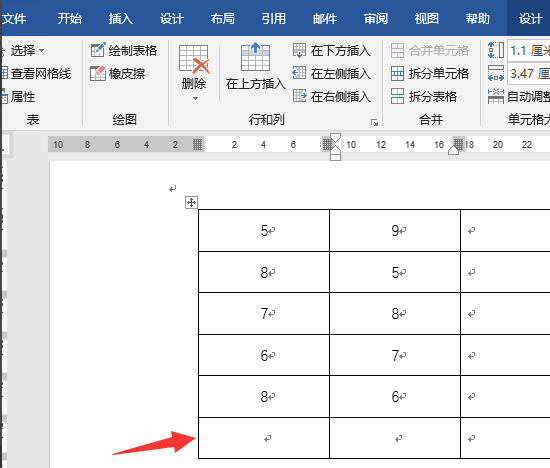Click Insert Below (在下方插入)
Image resolution: width=550 pixels, height=468 pixels.
coord(332,51)
